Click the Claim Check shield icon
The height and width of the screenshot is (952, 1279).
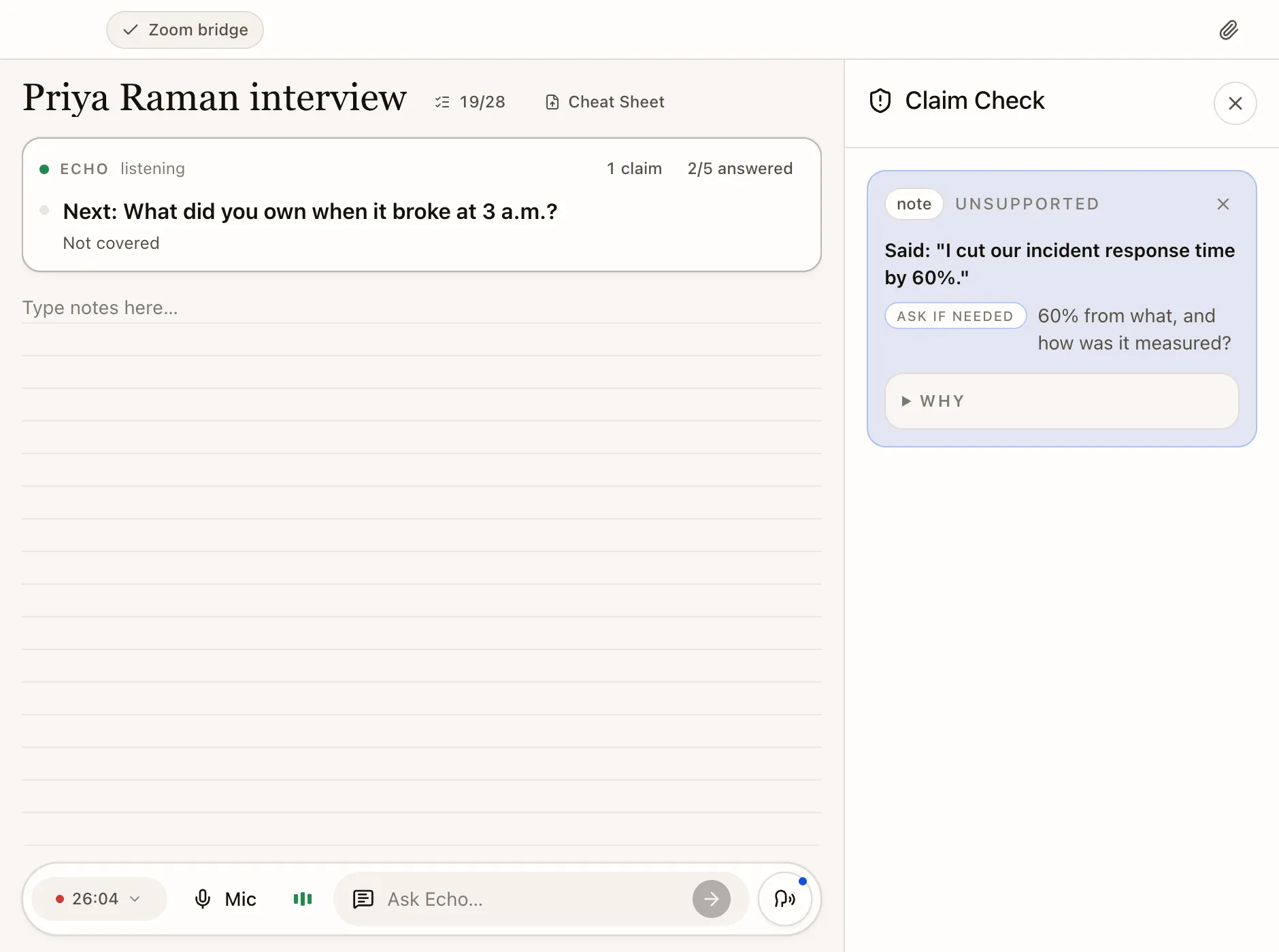(x=880, y=101)
